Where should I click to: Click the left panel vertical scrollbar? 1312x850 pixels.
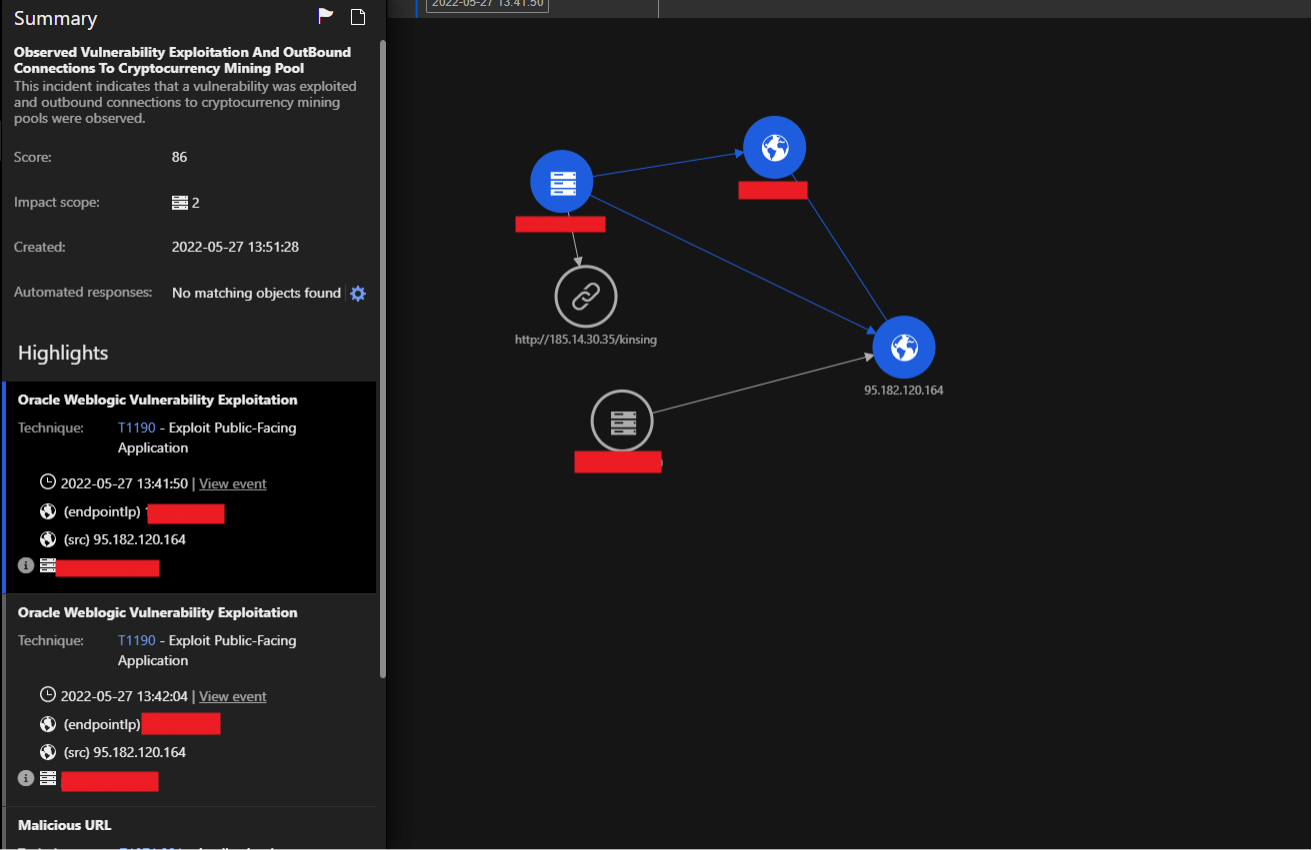[x=382, y=360]
